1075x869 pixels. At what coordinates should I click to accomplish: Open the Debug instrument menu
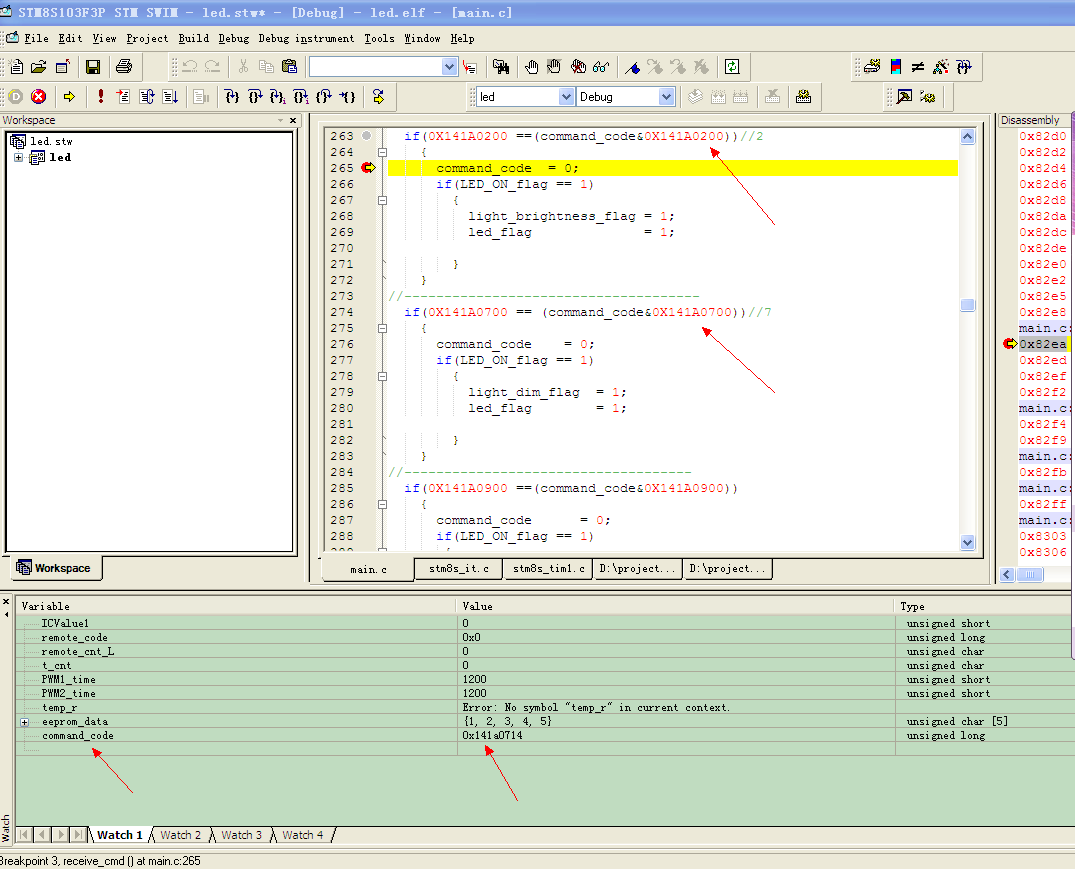(x=306, y=38)
